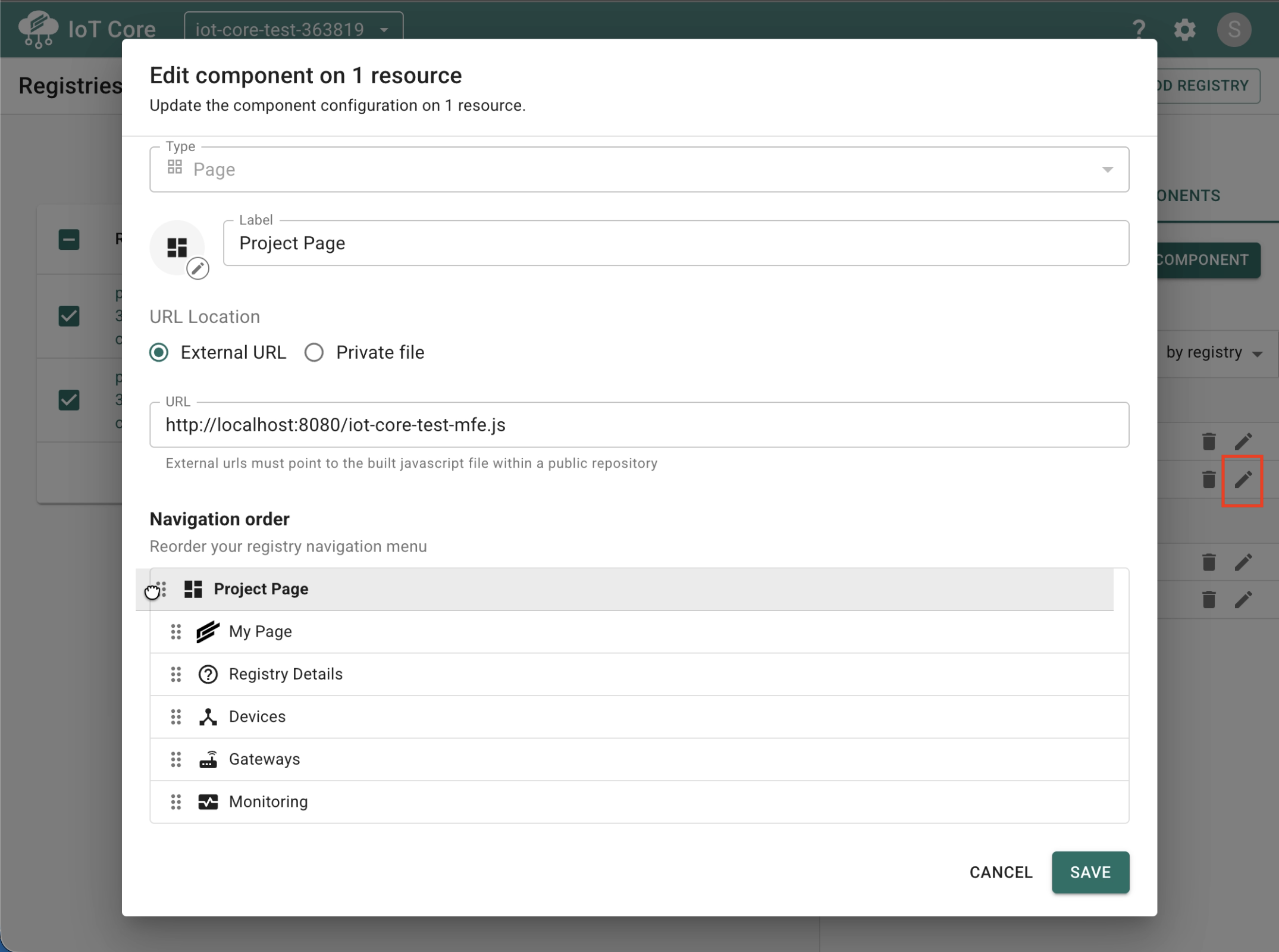The height and width of the screenshot is (952, 1279).
Task: Click the Navigation order heading
Action: [220, 519]
